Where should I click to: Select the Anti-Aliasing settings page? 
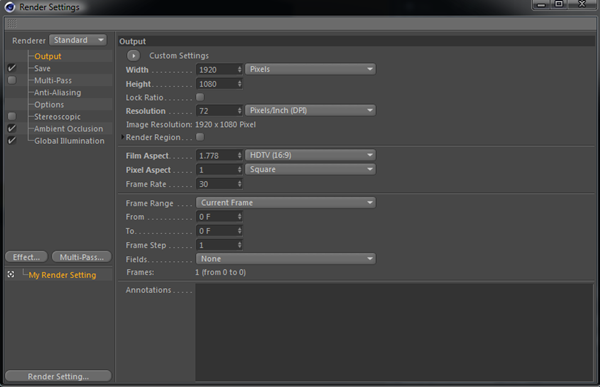[x=57, y=93]
